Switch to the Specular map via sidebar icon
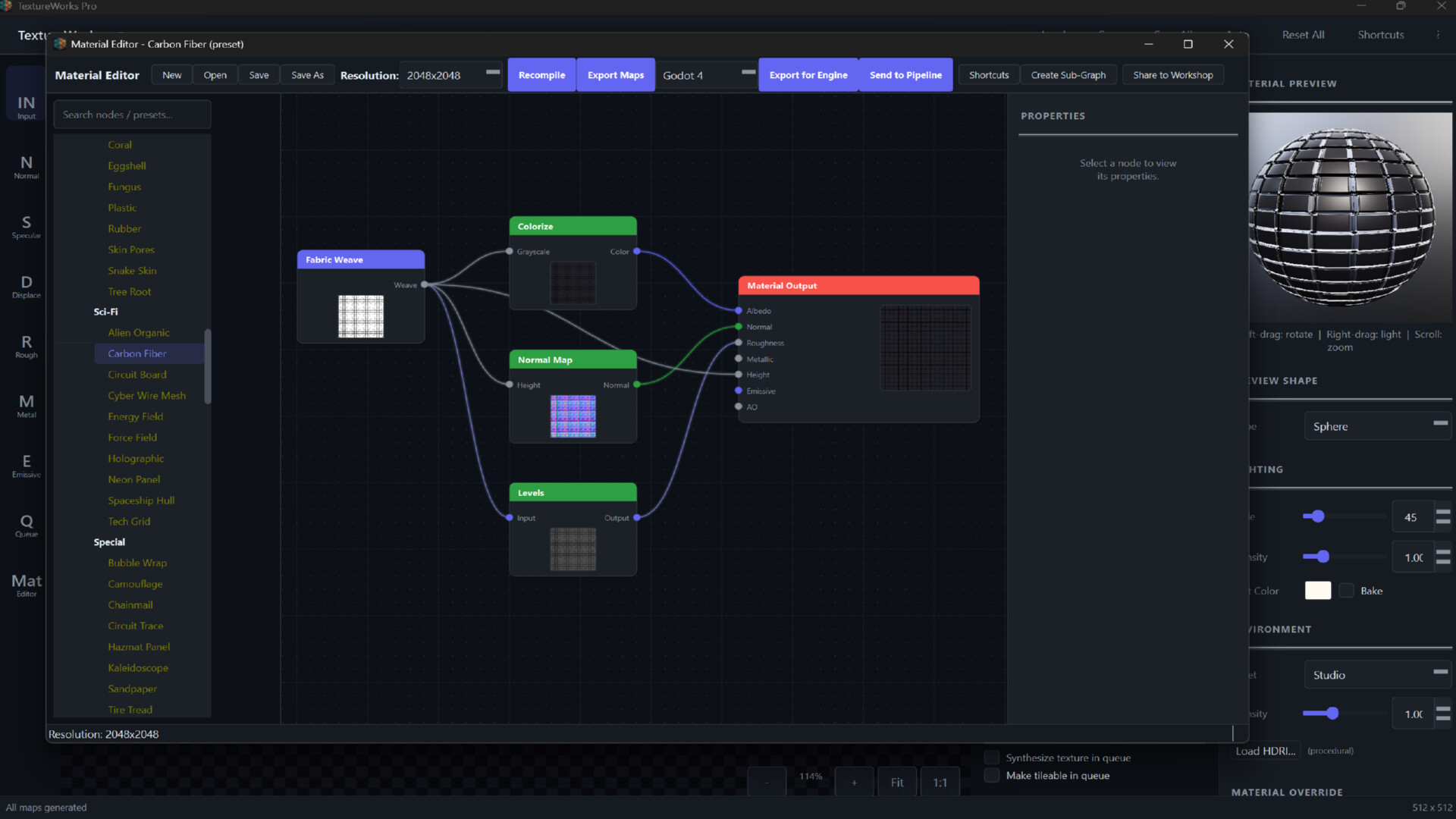This screenshot has width=1456, height=819. coord(26,226)
